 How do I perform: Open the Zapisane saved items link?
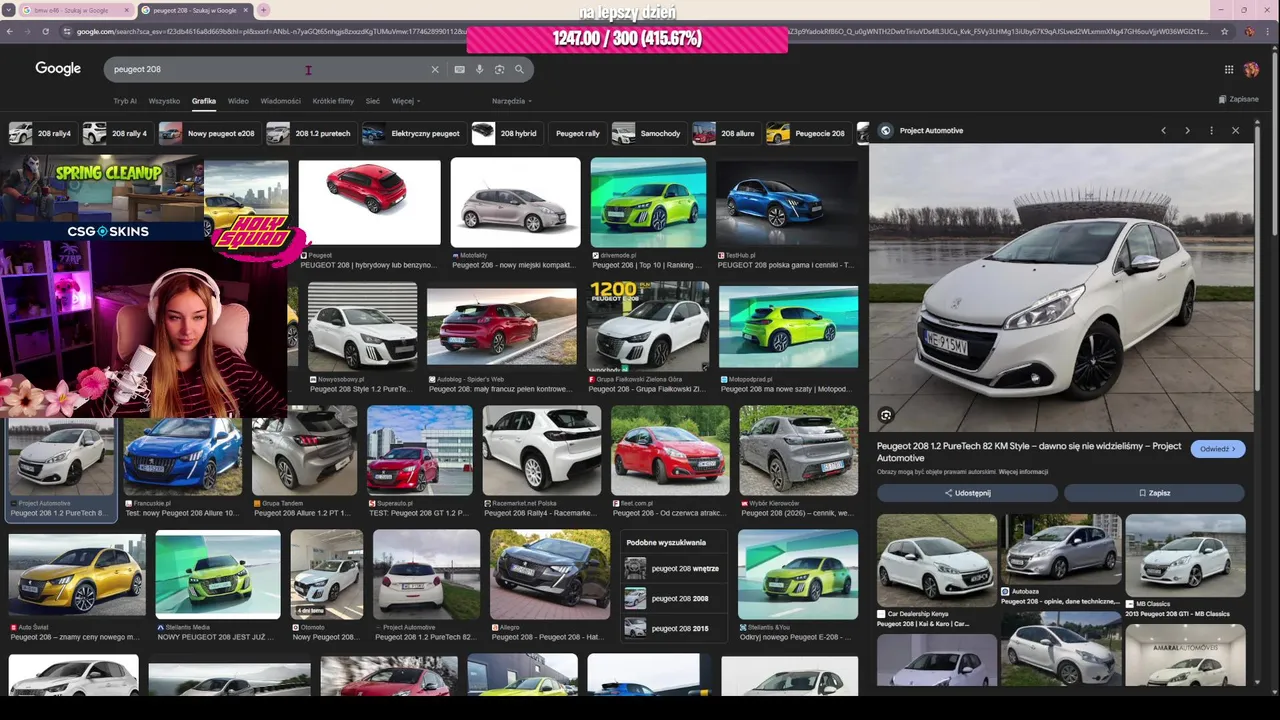pyautogui.click(x=1239, y=99)
